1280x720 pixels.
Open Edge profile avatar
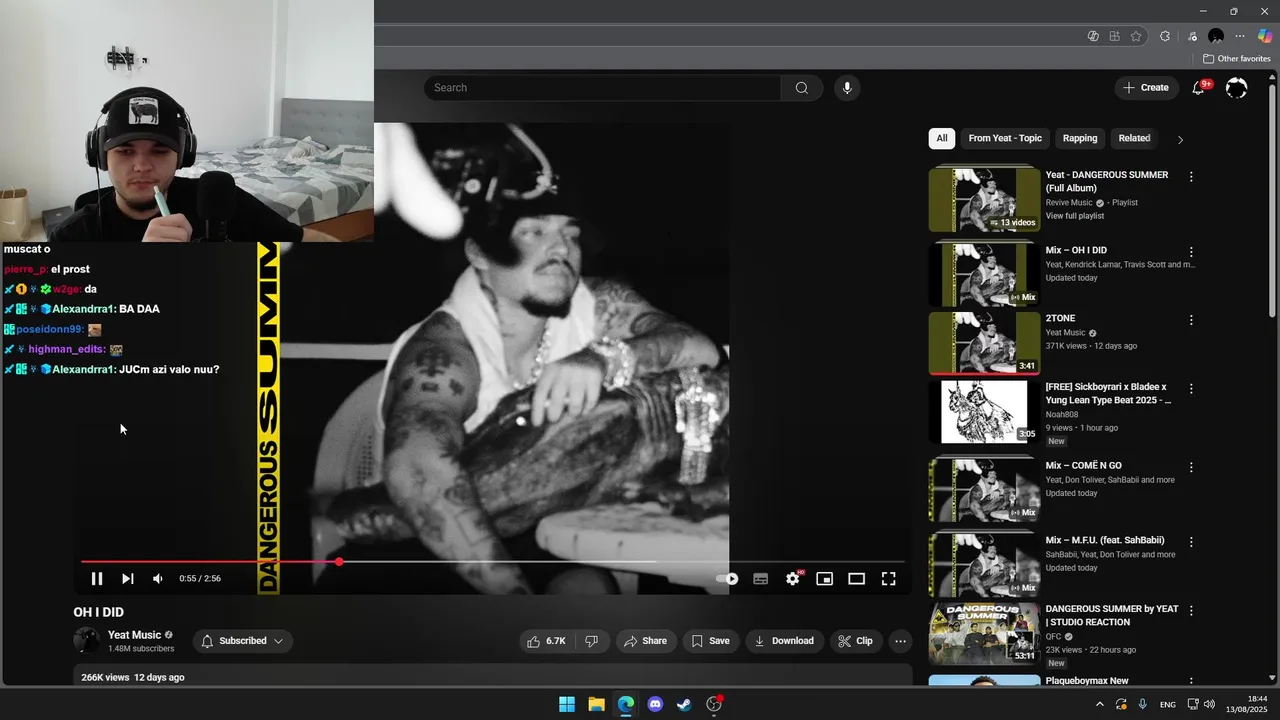click(x=1216, y=36)
